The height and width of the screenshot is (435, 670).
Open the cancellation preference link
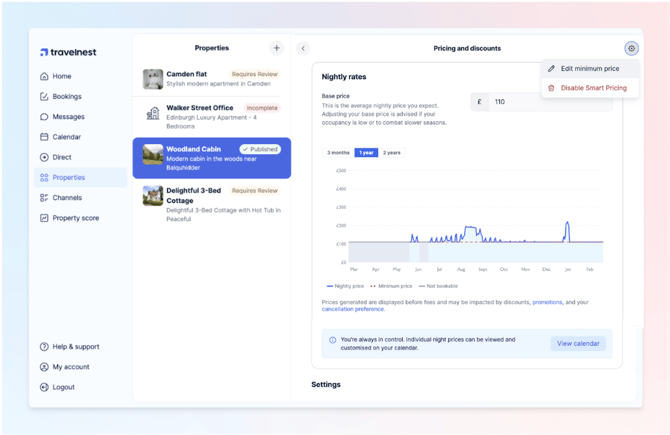(353, 309)
